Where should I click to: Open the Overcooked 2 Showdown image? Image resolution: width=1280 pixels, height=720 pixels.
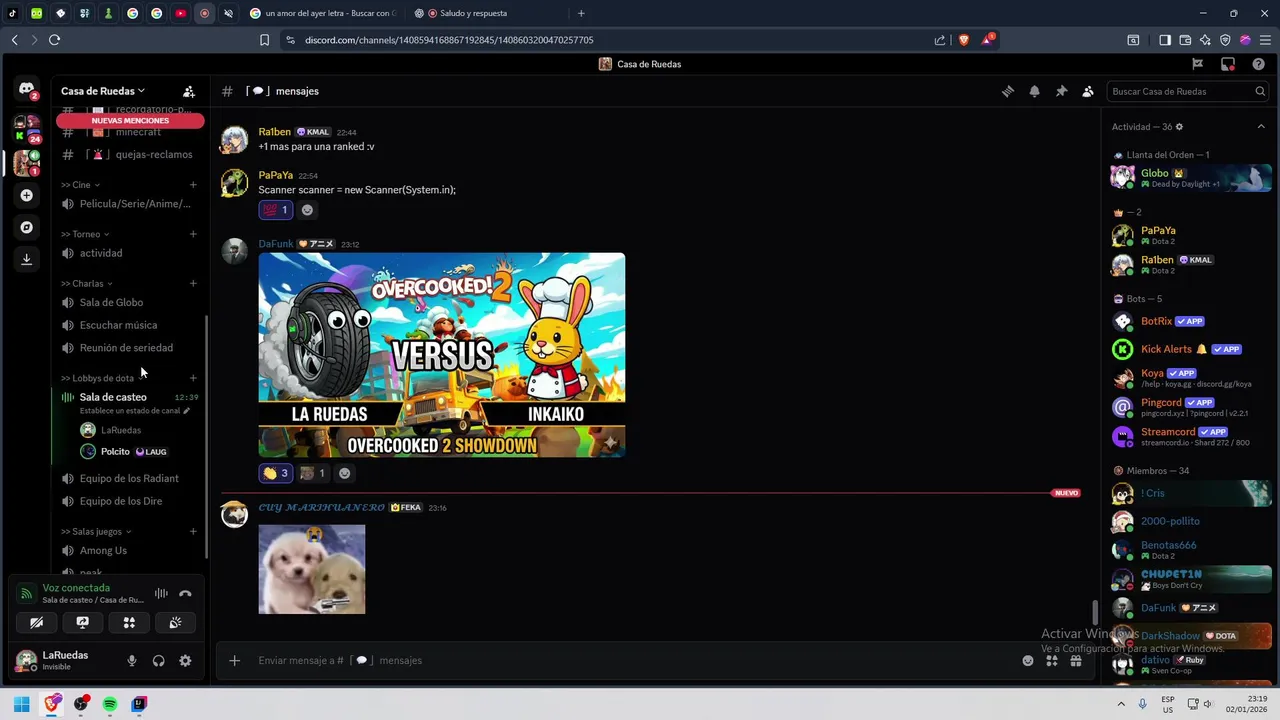point(442,355)
